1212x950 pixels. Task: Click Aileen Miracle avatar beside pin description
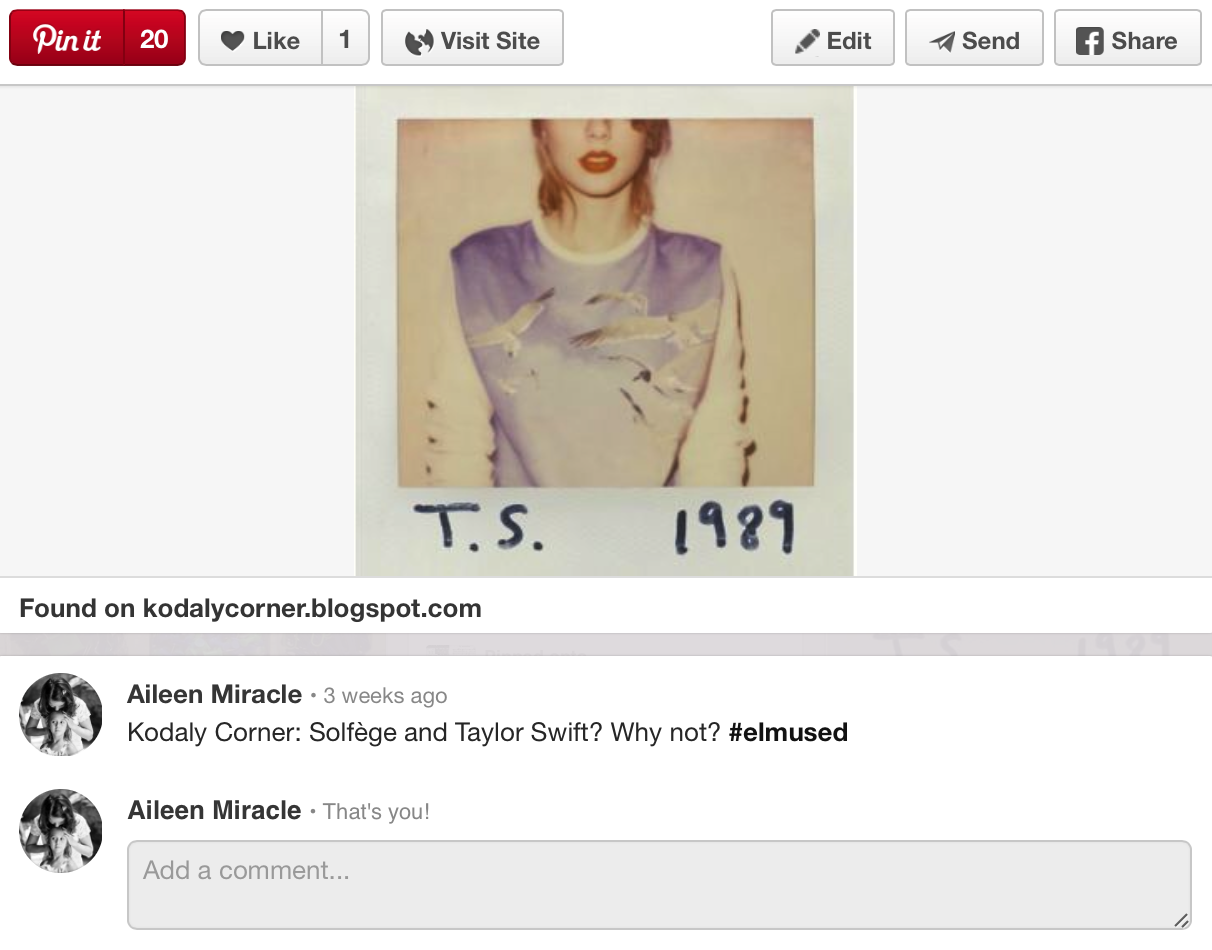[61, 714]
